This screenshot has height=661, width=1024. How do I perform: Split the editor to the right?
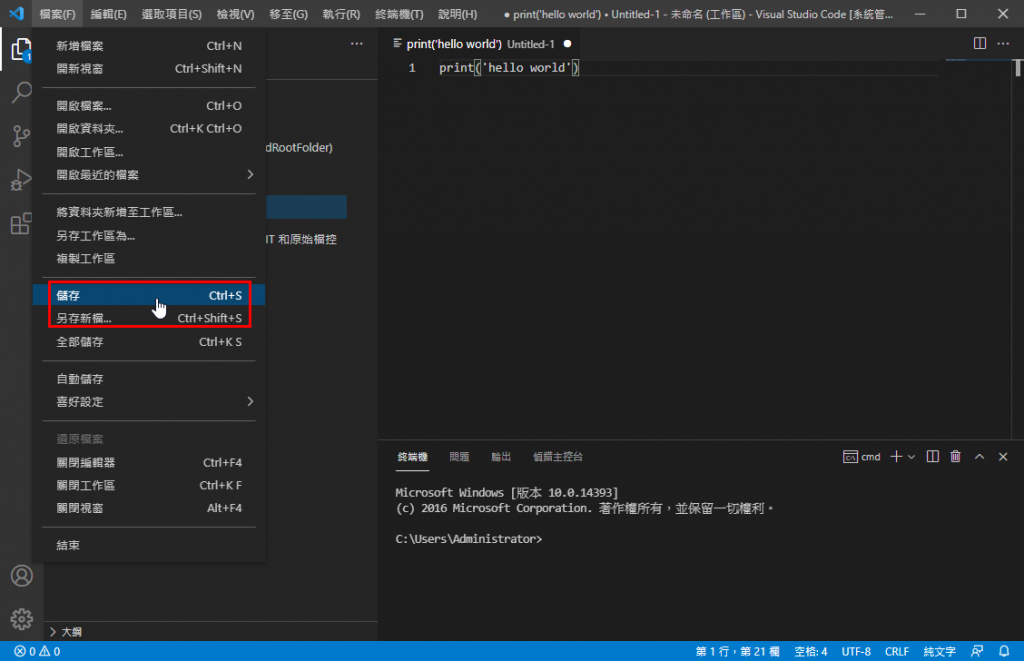[980, 44]
